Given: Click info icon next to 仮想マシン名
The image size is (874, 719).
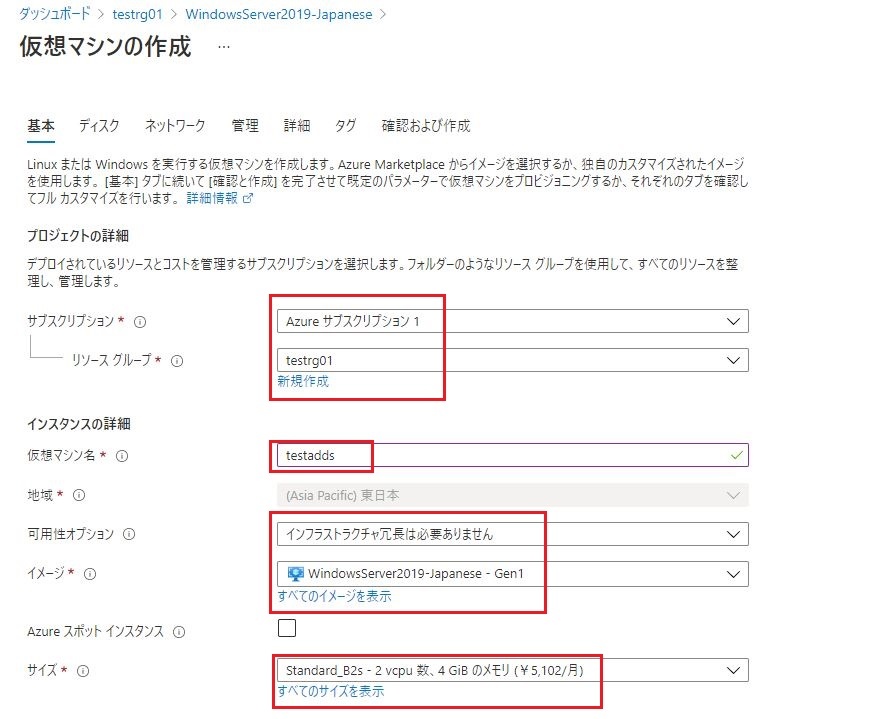Looking at the screenshot, I should (122, 456).
